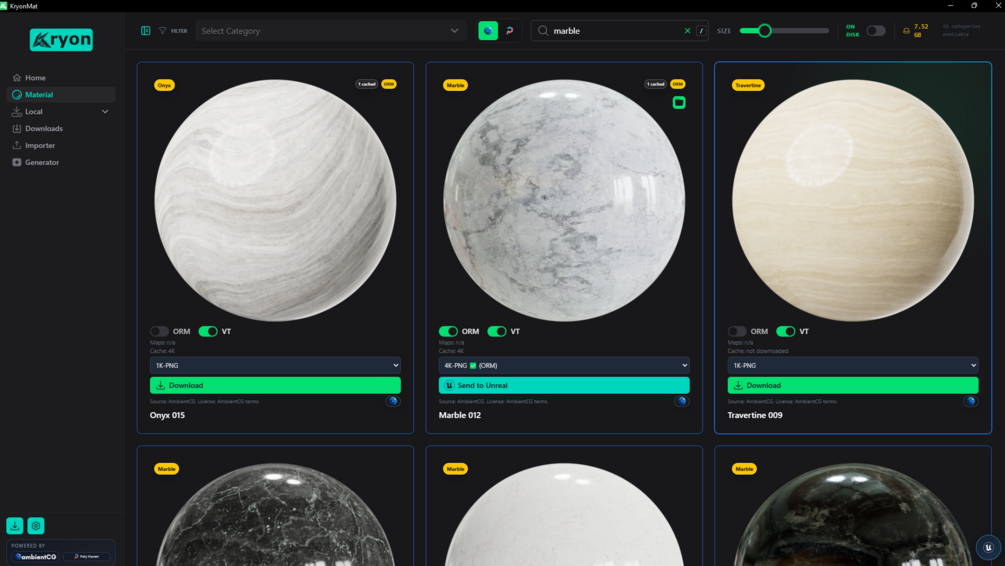Click the '1 cached' badge on Marble 012

655,84
